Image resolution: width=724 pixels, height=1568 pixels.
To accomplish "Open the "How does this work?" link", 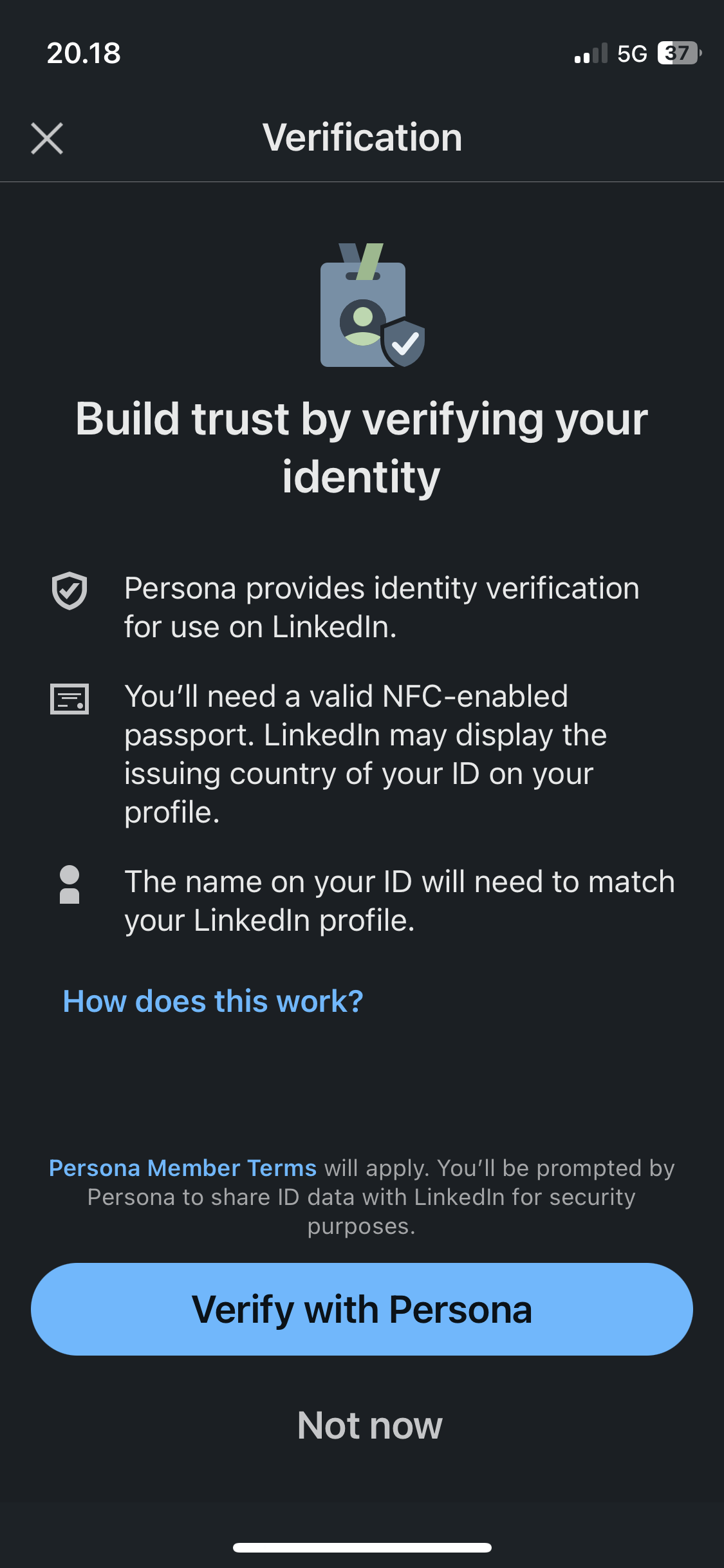I will [x=213, y=1002].
